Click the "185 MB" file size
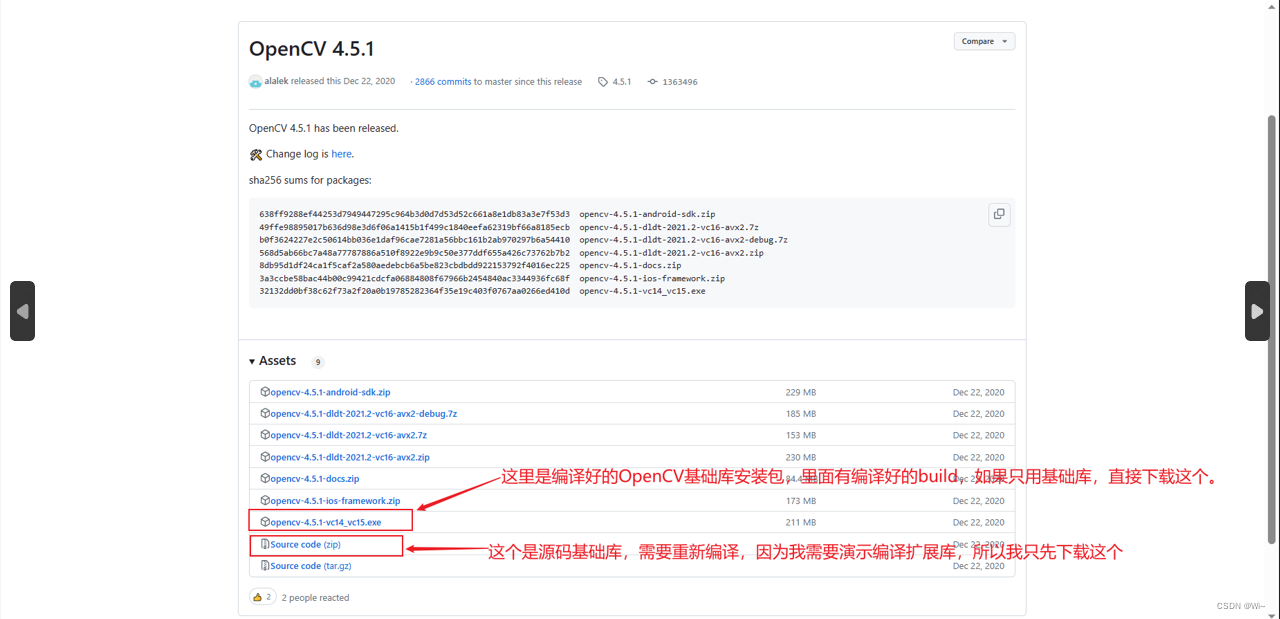 800,414
